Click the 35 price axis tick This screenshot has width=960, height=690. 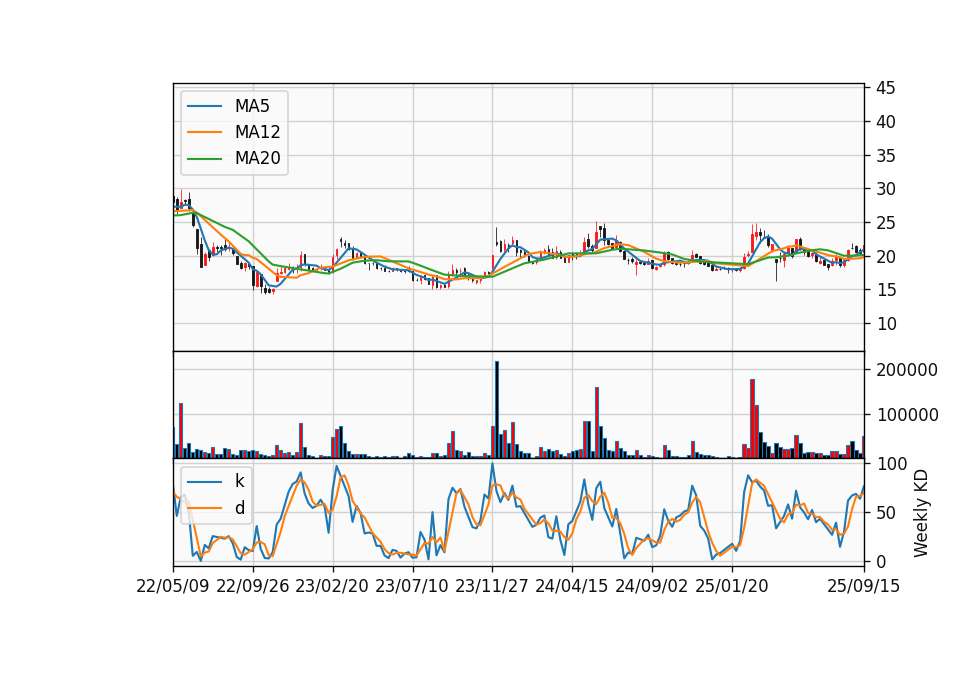[886, 156]
